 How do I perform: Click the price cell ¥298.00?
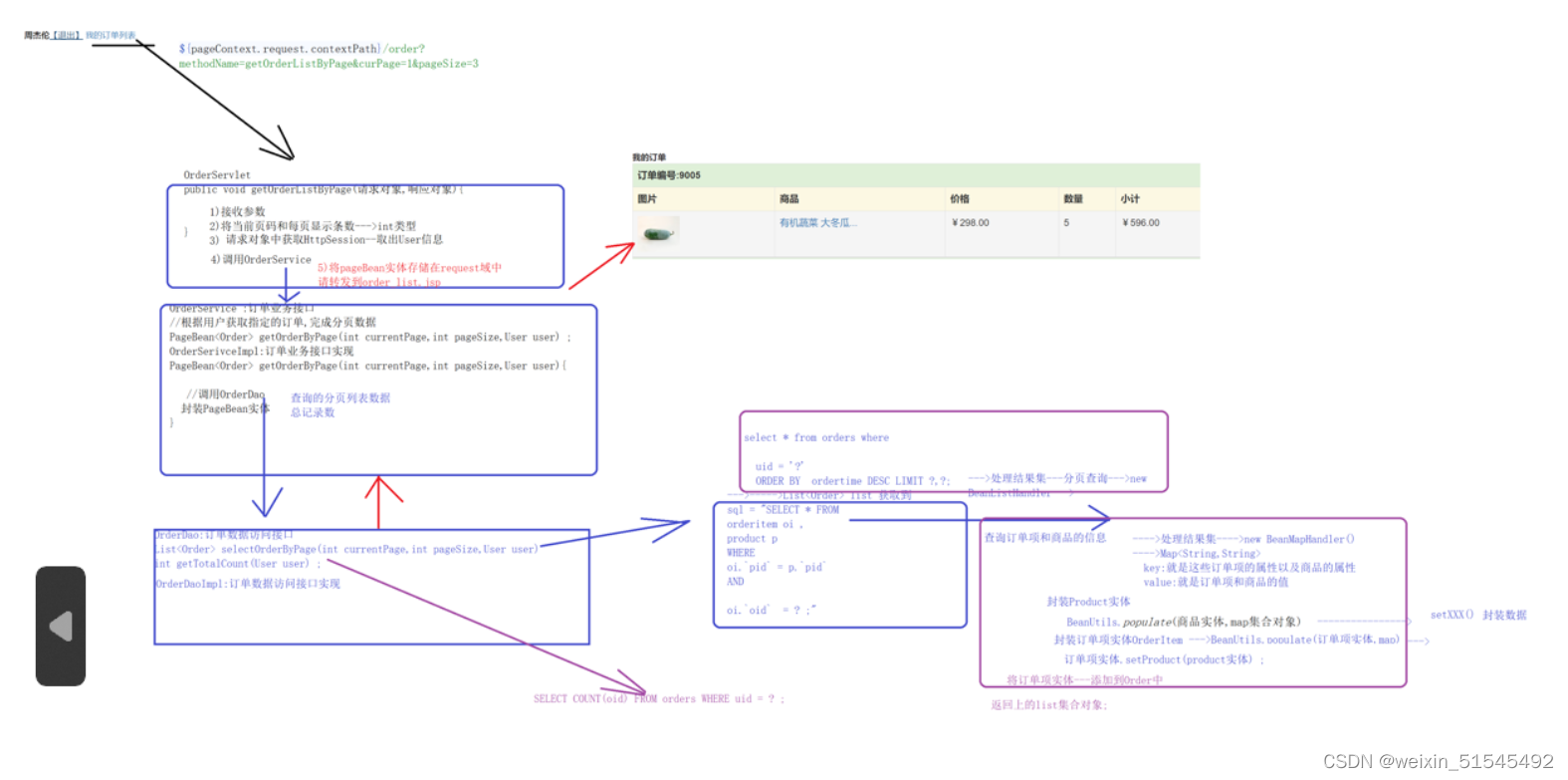[x=971, y=223]
